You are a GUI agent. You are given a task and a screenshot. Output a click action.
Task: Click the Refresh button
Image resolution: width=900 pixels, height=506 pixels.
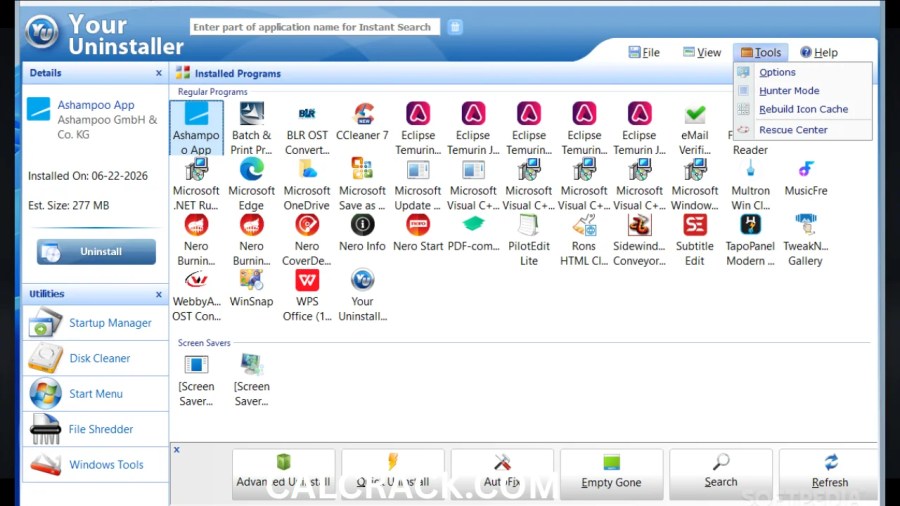[829, 474]
